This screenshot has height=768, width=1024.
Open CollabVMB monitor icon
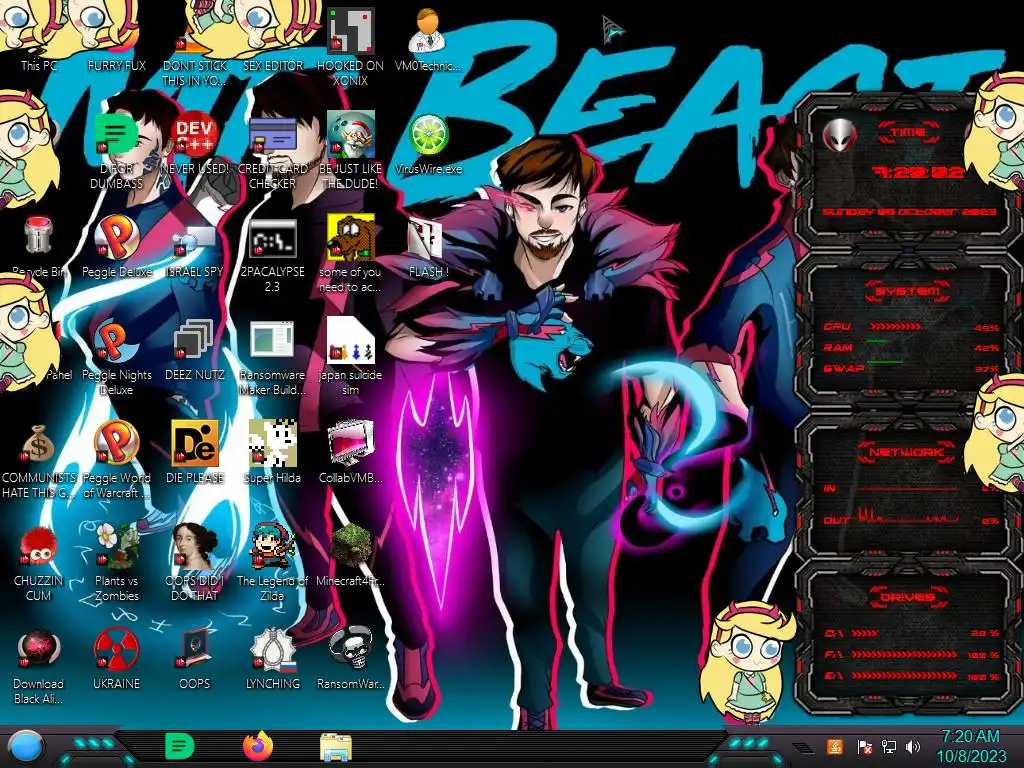[x=350, y=443]
